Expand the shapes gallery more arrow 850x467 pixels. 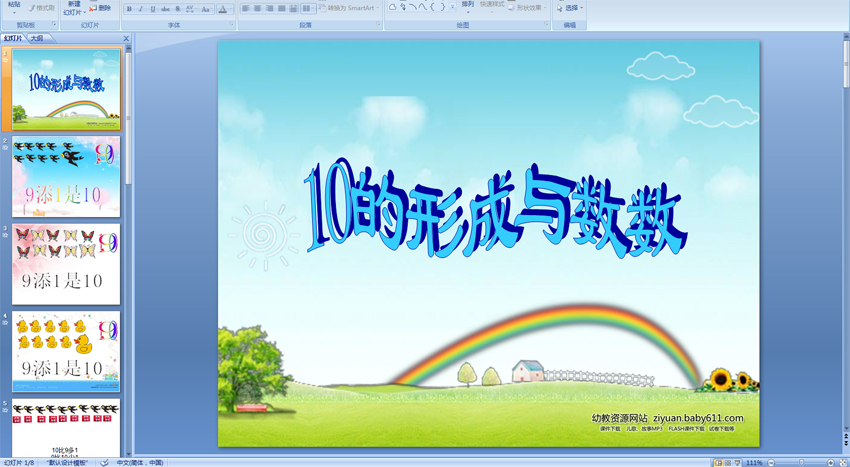[452, 8]
